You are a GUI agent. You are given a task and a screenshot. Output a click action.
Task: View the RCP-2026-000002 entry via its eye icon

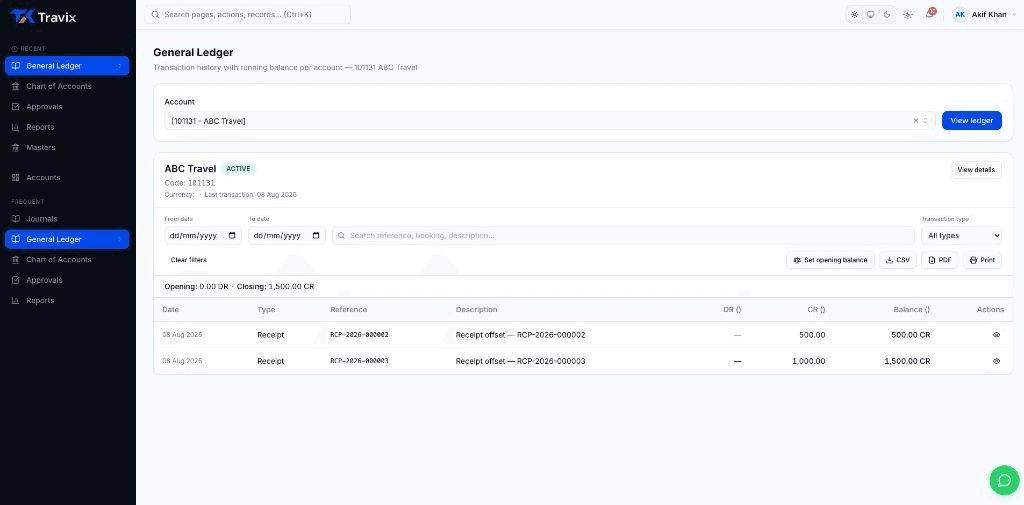tap(997, 334)
